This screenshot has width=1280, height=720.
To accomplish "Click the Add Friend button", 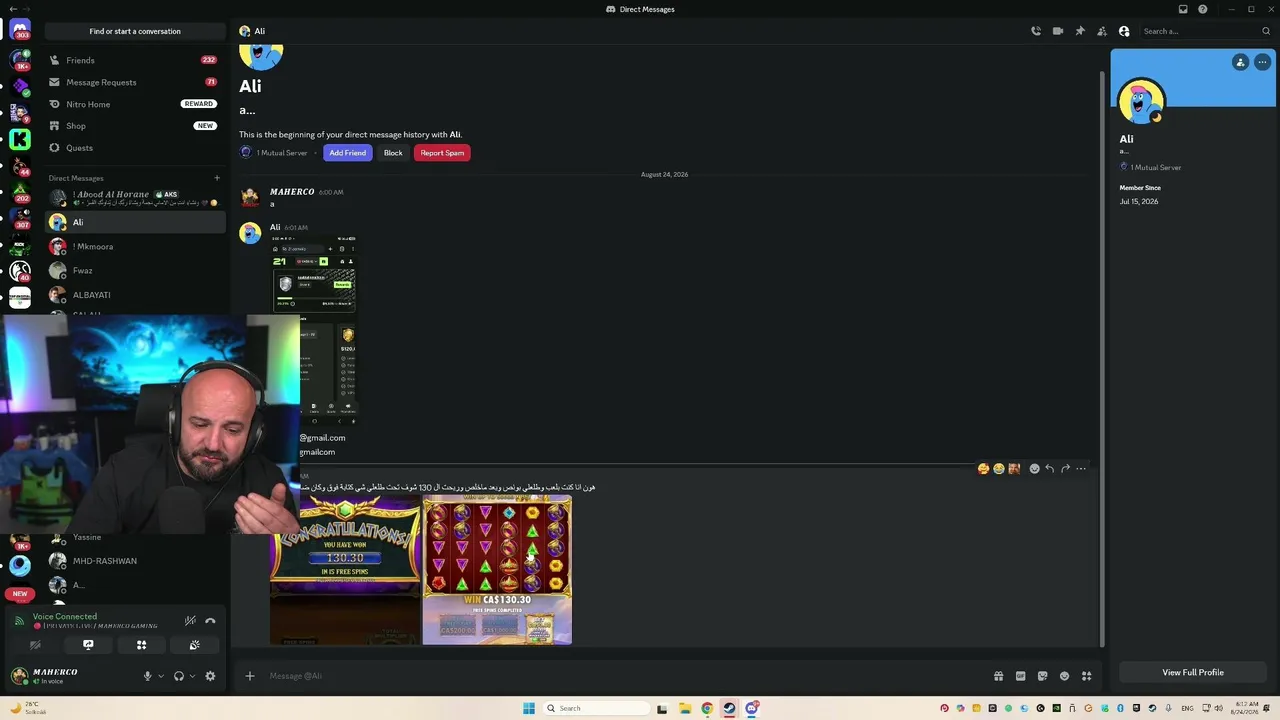I will pyautogui.click(x=347, y=153).
